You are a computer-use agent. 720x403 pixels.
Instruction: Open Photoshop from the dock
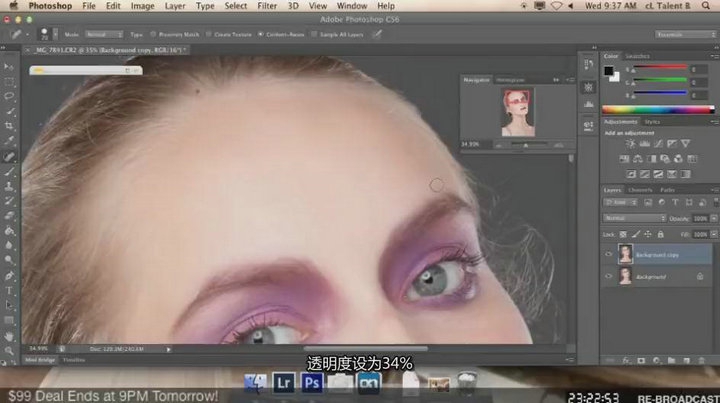[x=311, y=382]
